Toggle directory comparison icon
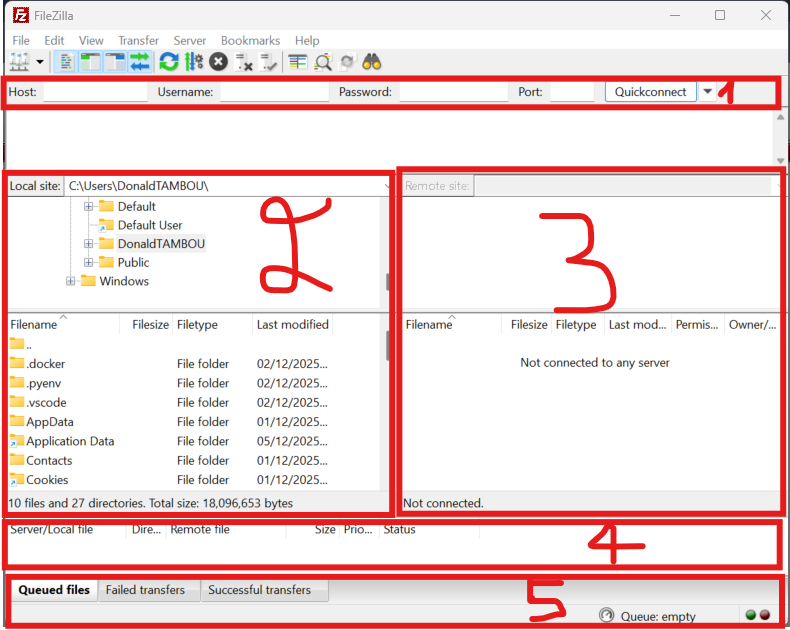790x630 pixels. [323, 62]
